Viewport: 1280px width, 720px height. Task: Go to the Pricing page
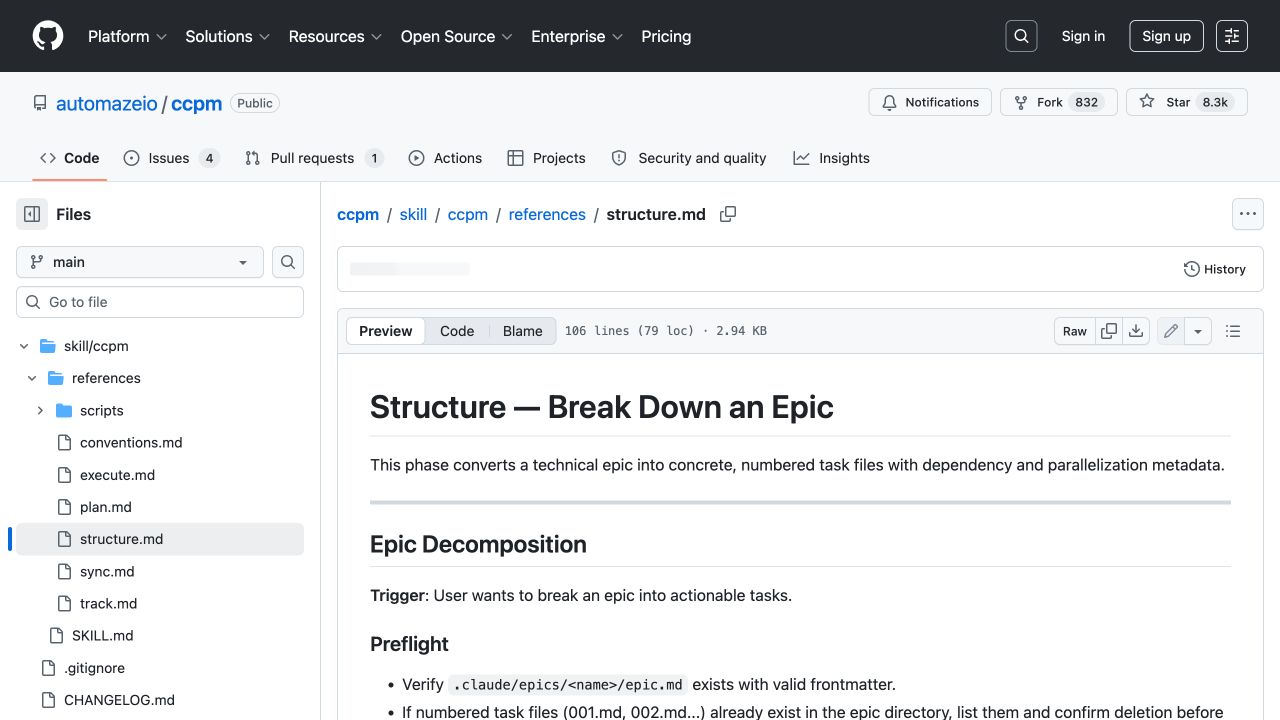point(666,36)
